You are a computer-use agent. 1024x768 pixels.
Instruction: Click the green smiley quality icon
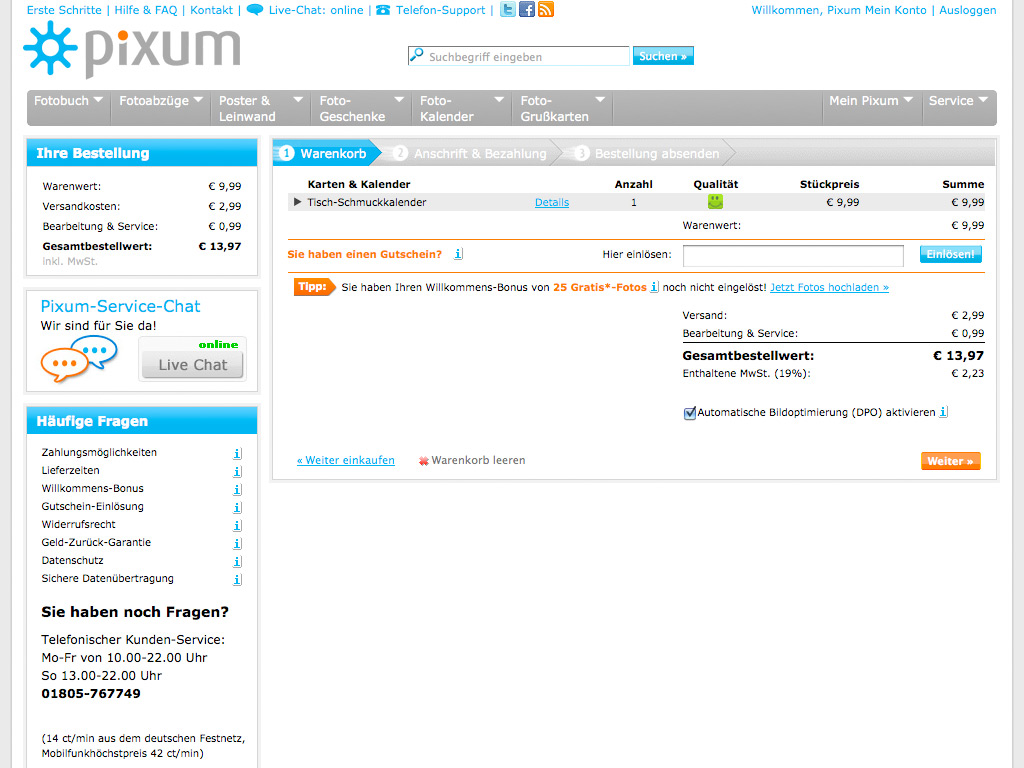pyautogui.click(x=715, y=201)
